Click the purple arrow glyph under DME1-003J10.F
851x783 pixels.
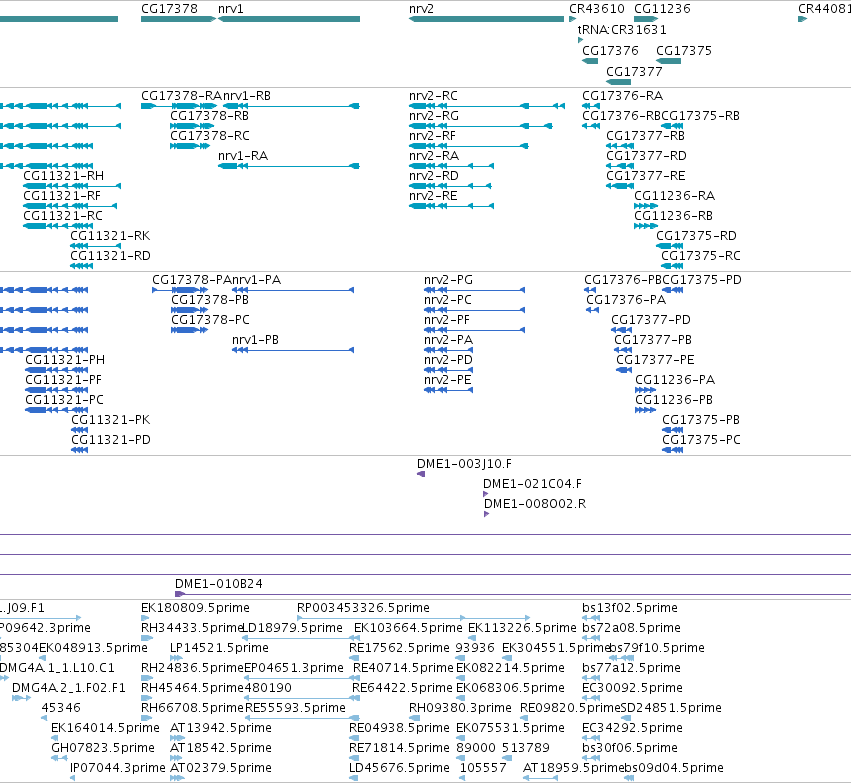pos(421,474)
